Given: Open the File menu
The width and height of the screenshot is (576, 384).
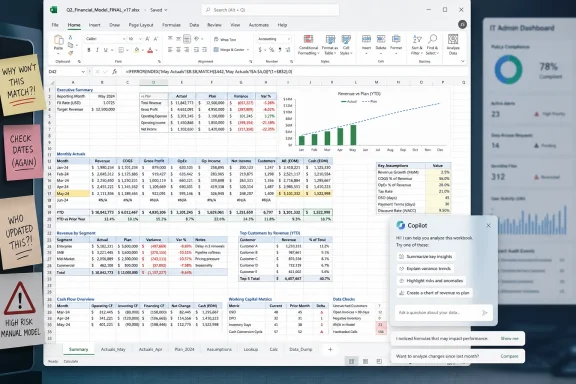Looking at the screenshot, I should (x=55, y=25).
